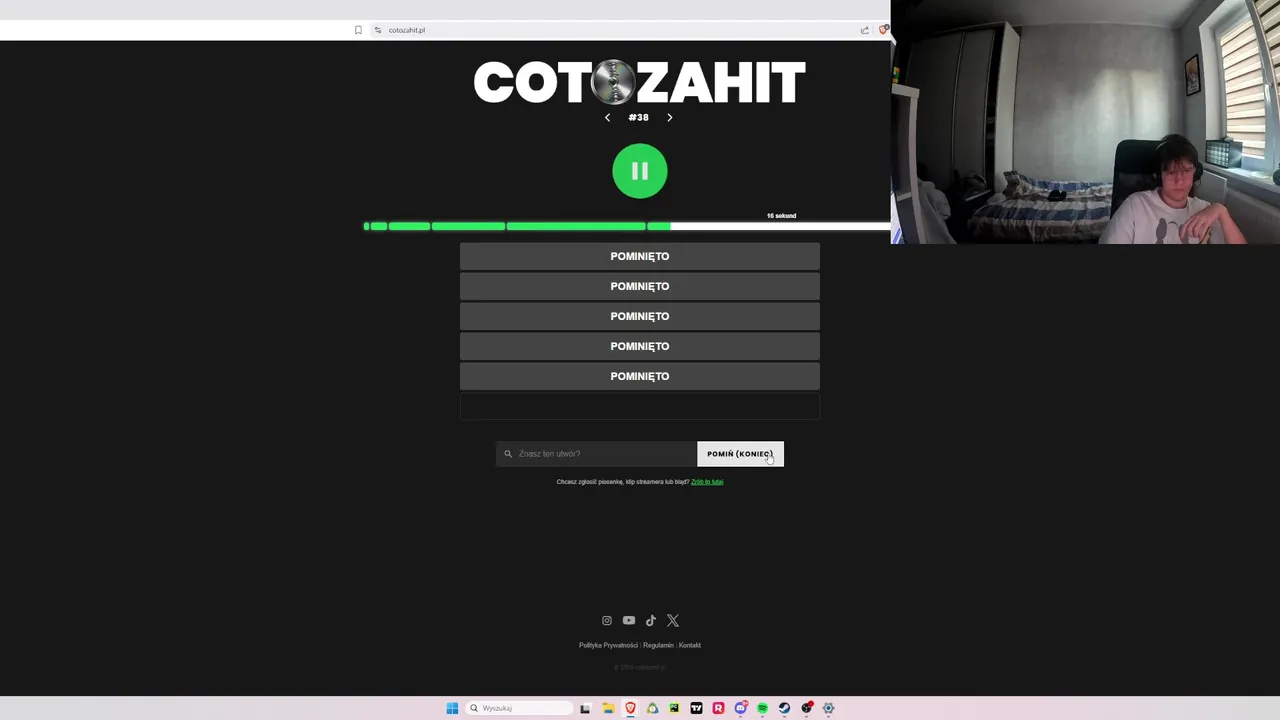
Task: Click the POMIŃ (KONIEC) skip button
Action: tap(740, 454)
